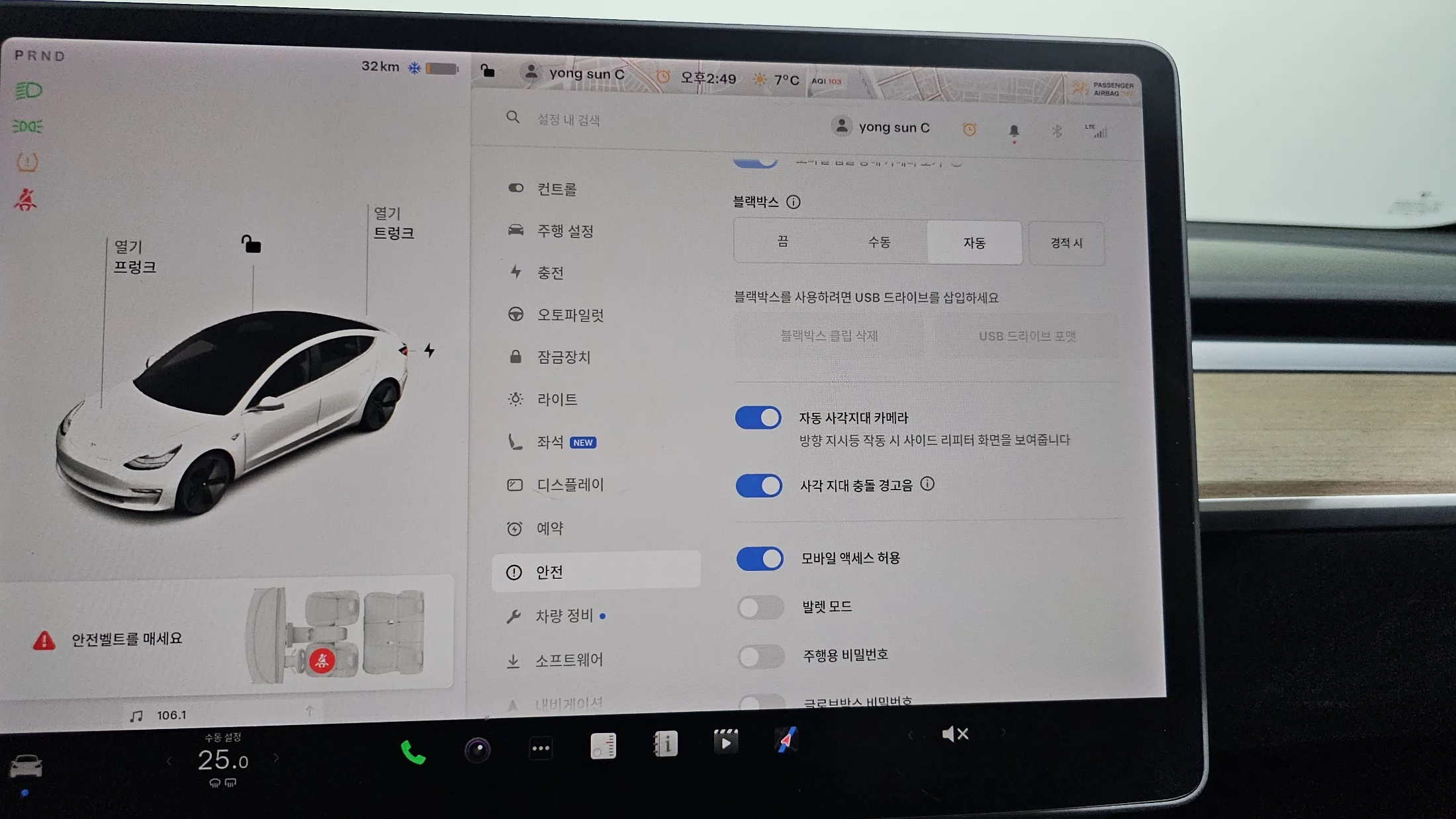
Task: Tap the notification bell icon
Action: [1013, 131]
